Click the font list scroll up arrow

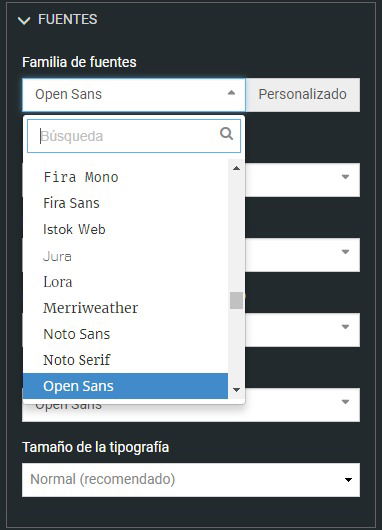tap(237, 168)
